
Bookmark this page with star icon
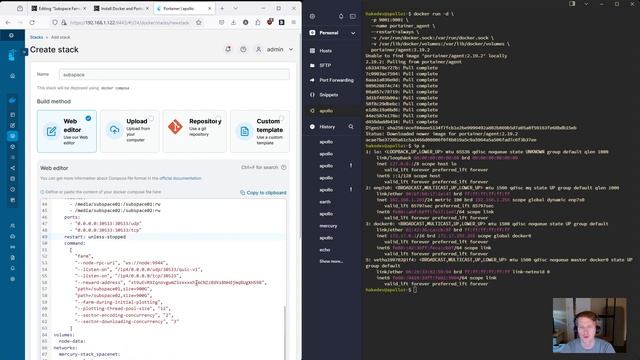(199, 22)
